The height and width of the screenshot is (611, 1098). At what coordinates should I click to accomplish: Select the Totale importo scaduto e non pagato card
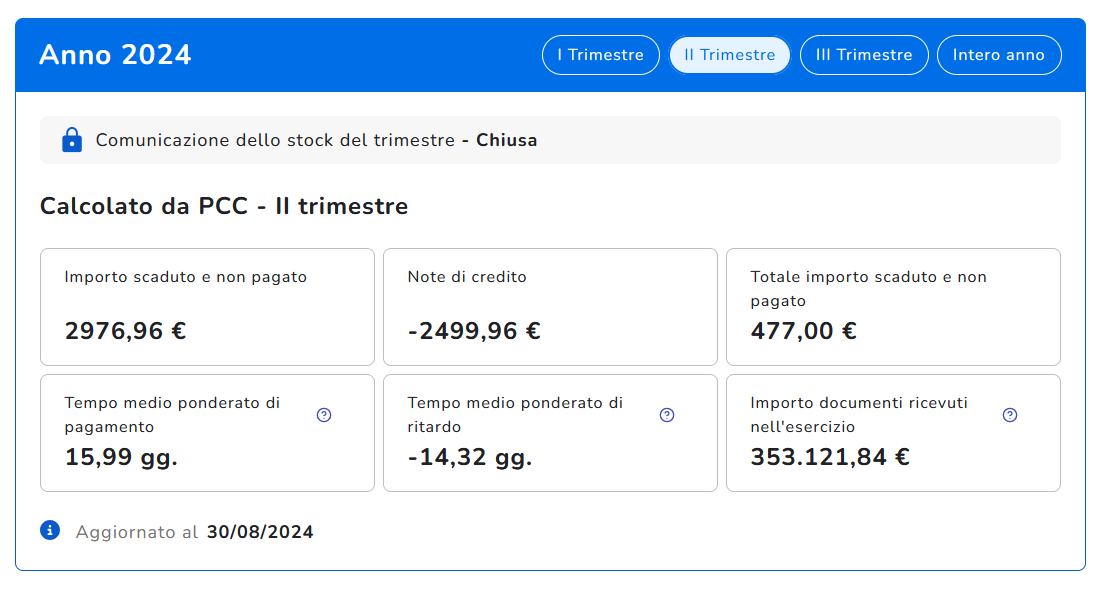[x=893, y=306]
